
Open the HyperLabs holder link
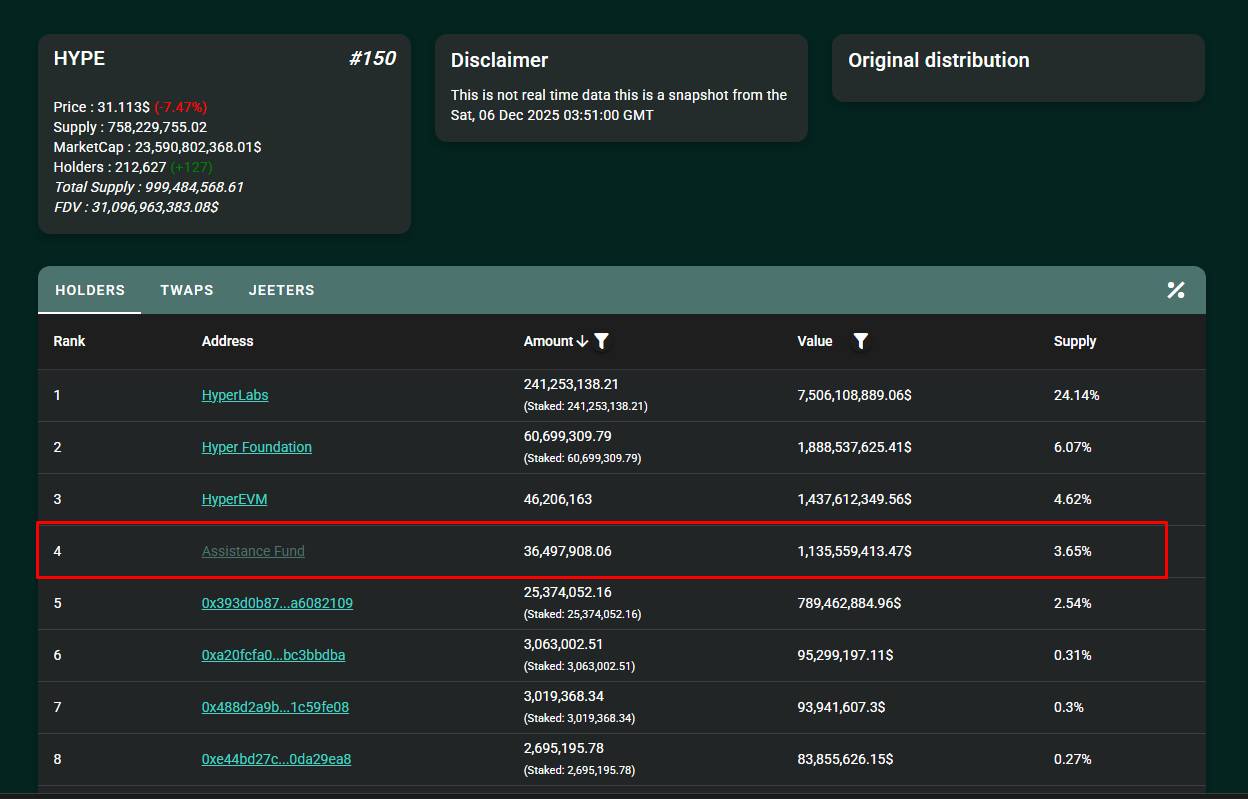(235, 395)
